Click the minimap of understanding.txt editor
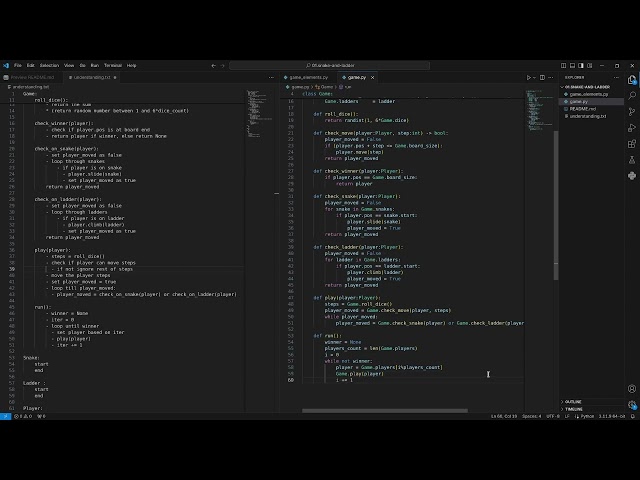 click(x=260, y=113)
